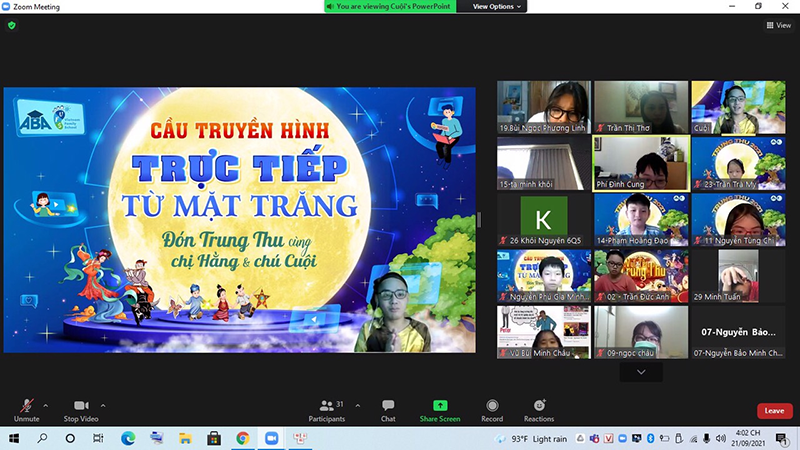Select 02 - Trần Đức Anh video tile
The width and height of the screenshot is (800, 450).
coord(641,276)
